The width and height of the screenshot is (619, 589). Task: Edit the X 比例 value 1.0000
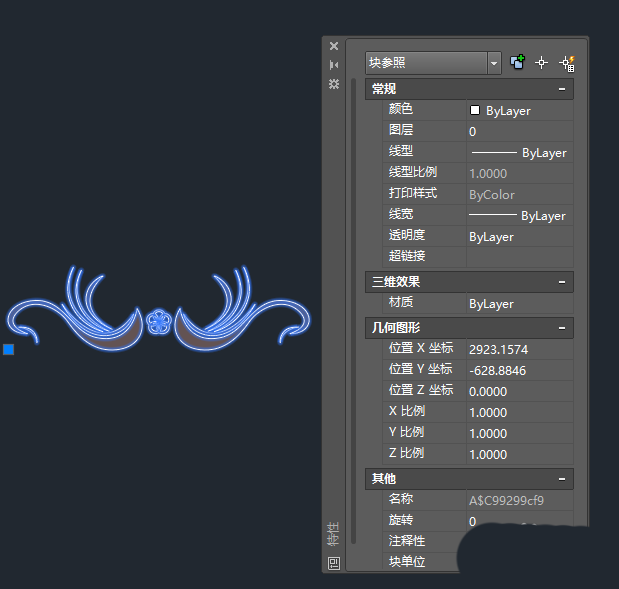(520, 413)
